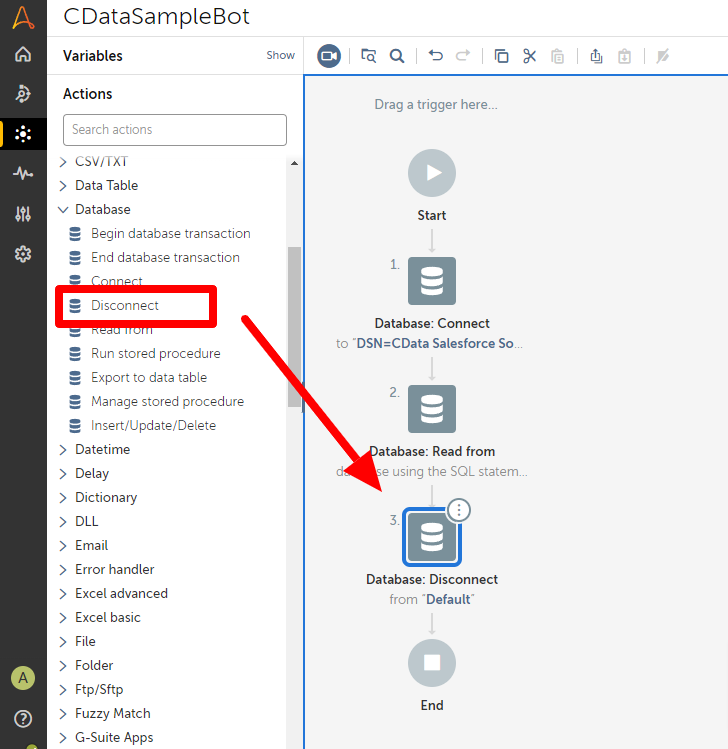Screen dimensions: 728x749
Task: Click the help question mark icon
Action: point(23,718)
